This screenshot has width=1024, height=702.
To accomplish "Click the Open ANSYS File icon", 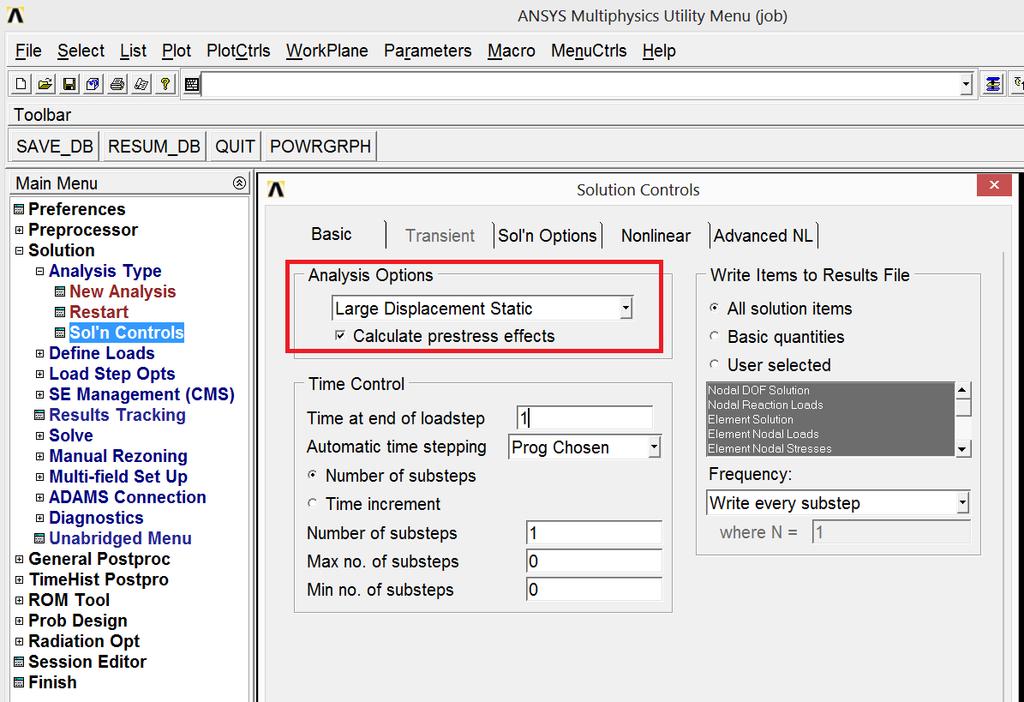I will click(45, 84).
